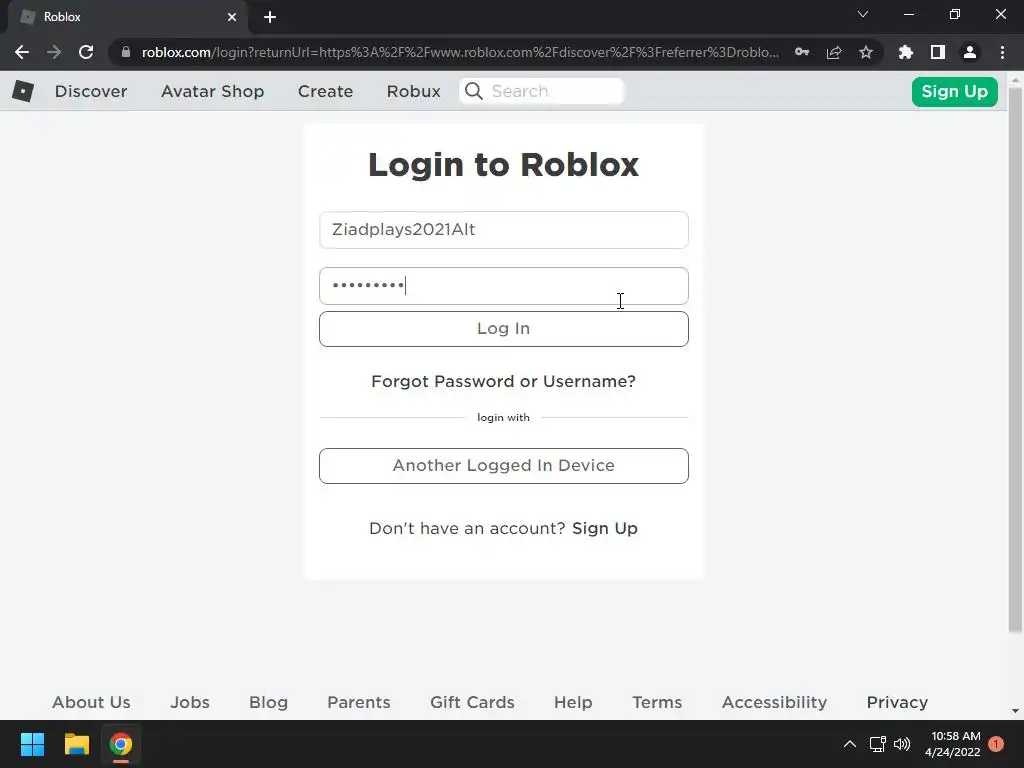Click the page vertical scrollbar
This screenshot has height=768, width=1024.
pos(1015,359)
